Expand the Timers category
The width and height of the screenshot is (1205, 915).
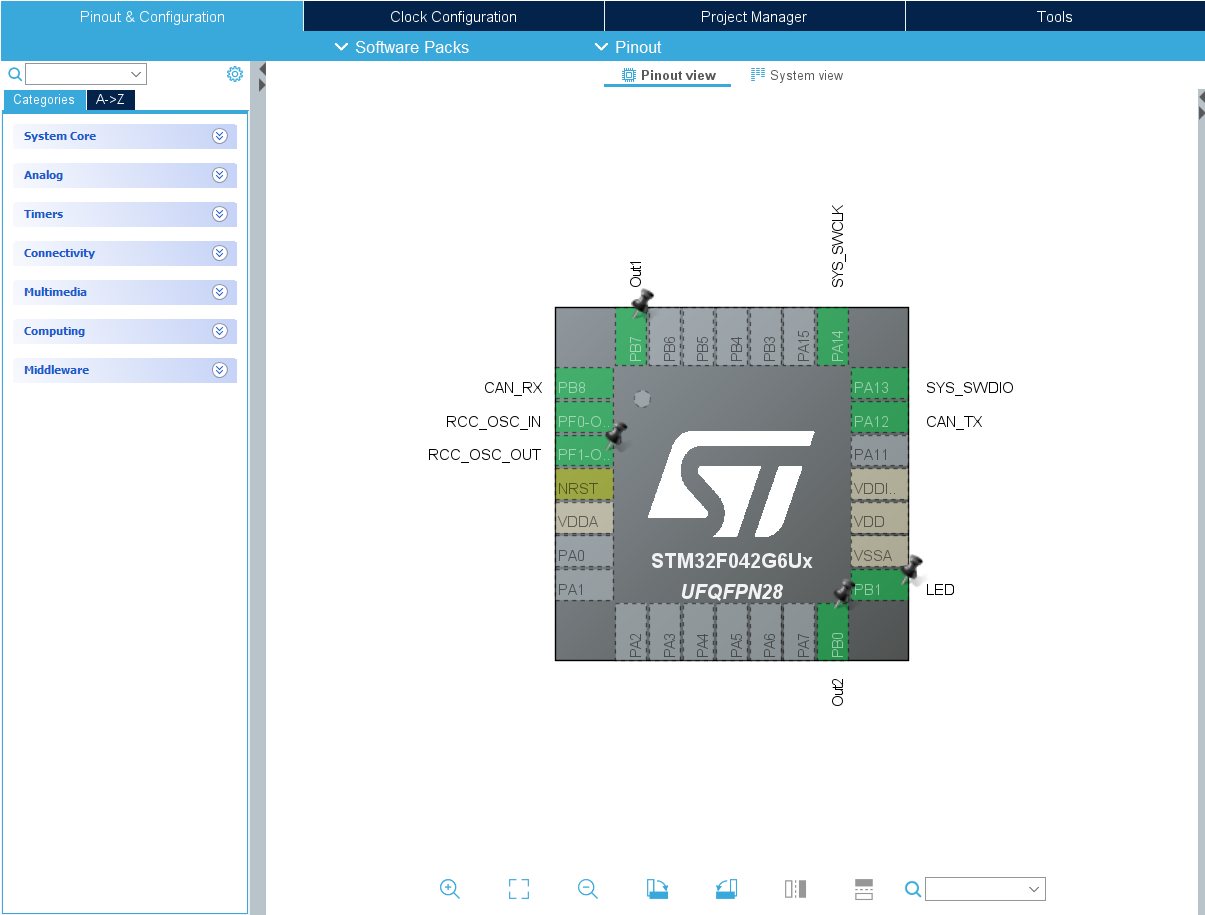tap(125, 214)
